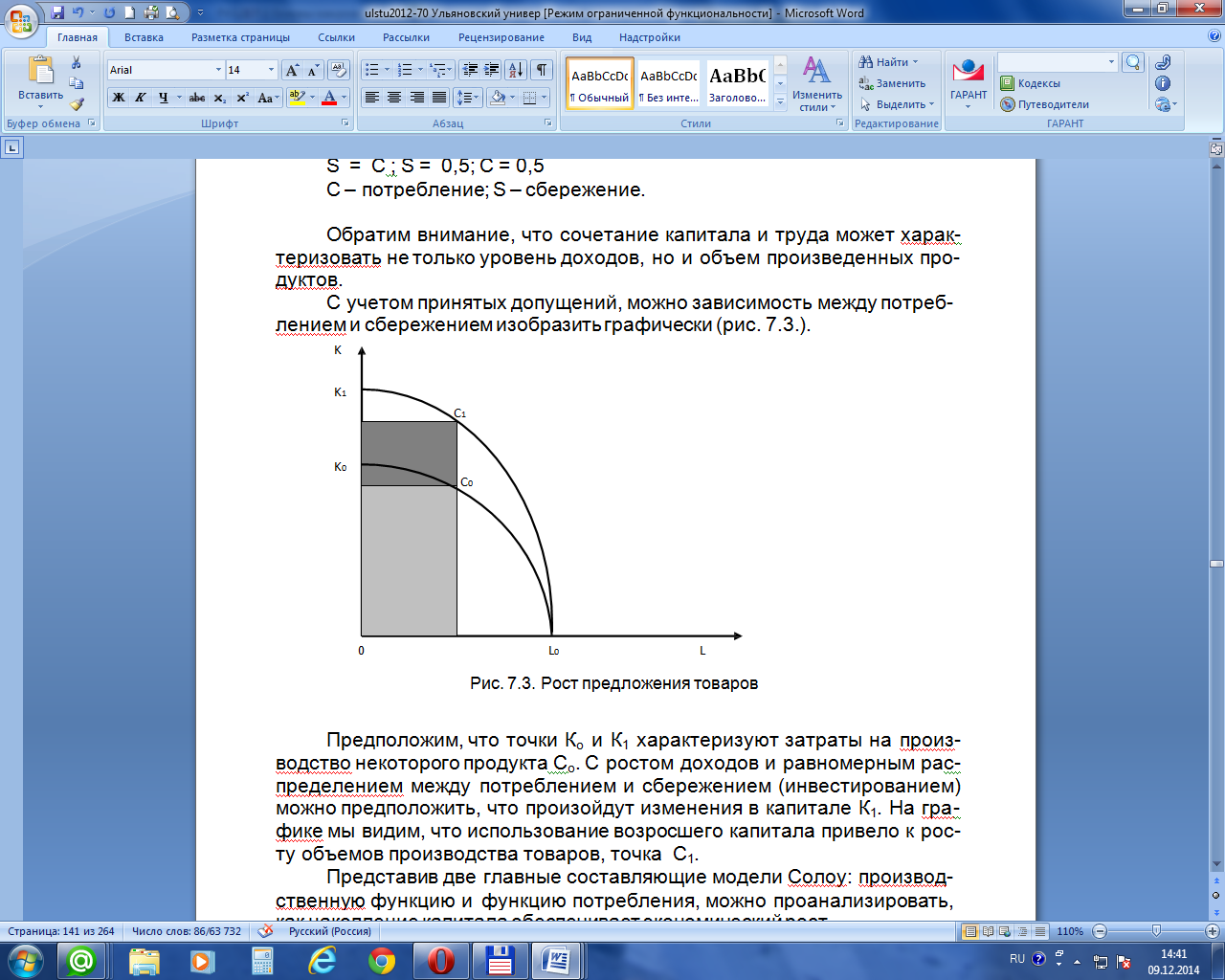Click the font color button
Viewport: 1225px width, 980px height.
pyautogui.click(x=329, y=98)
